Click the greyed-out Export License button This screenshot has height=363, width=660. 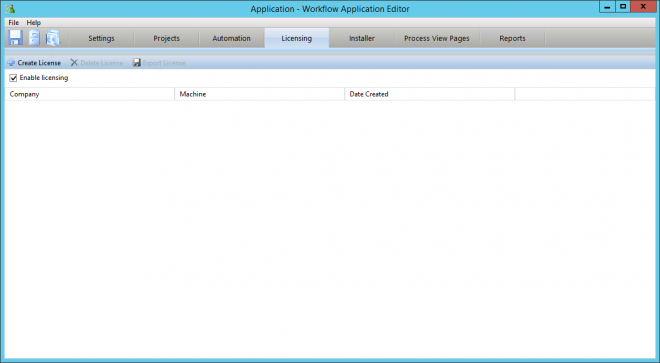click(x=159, y=63)
